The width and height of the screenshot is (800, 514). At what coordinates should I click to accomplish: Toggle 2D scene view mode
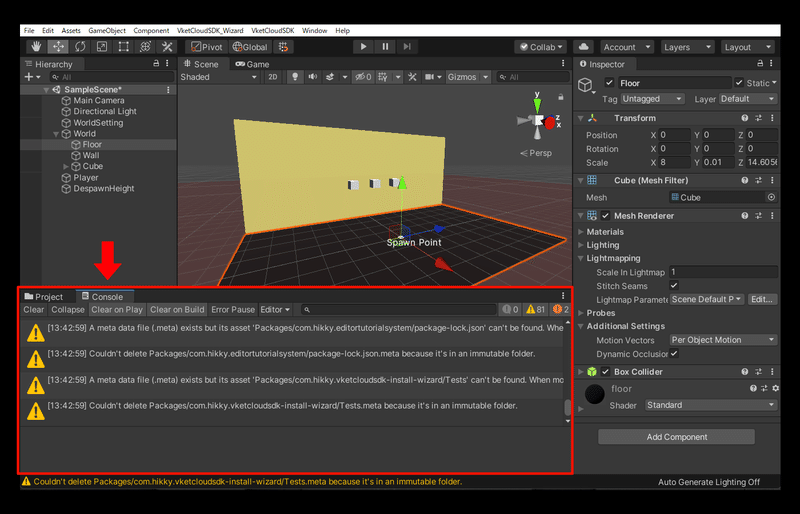tap(273, 77)
